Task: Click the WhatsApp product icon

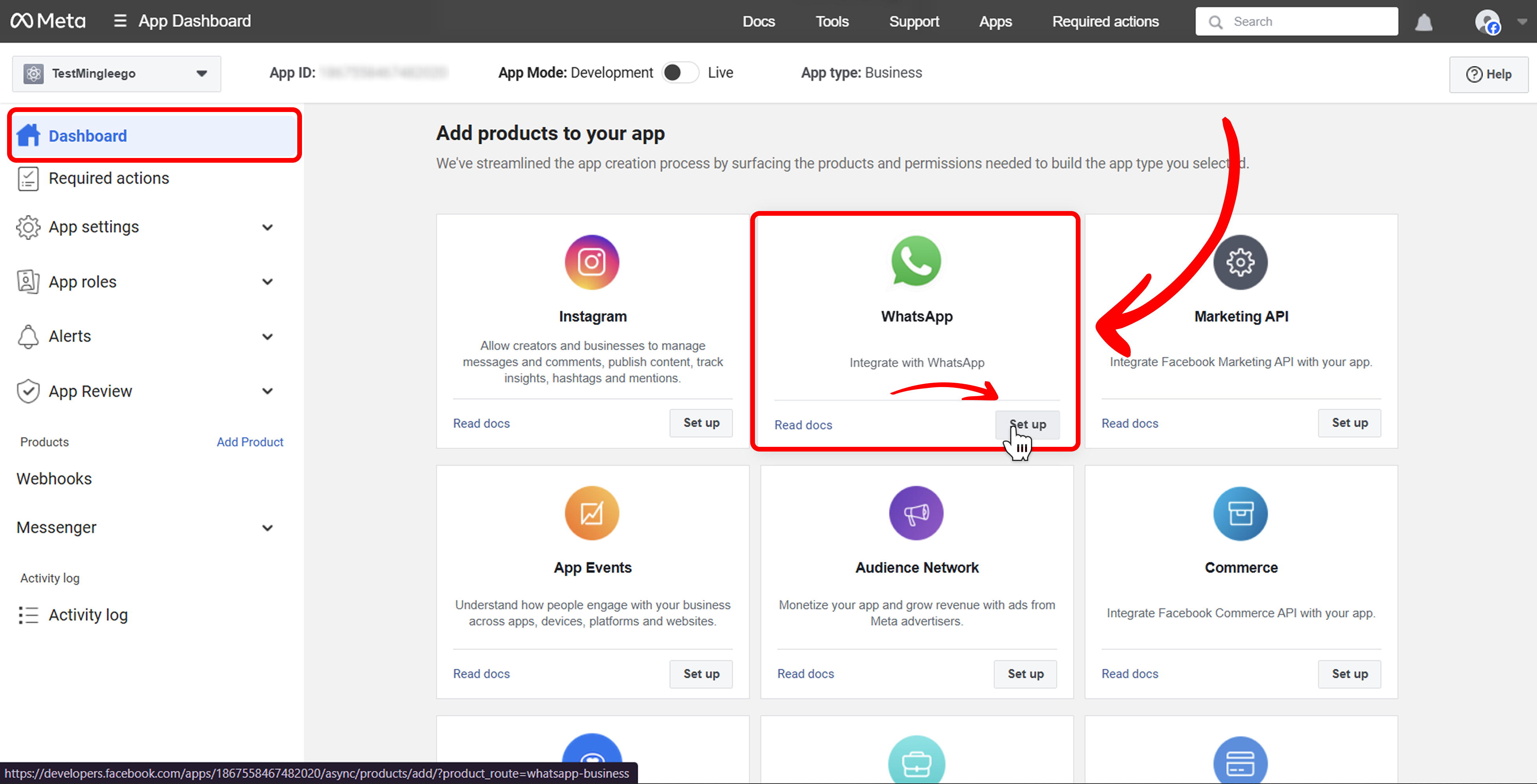Action: pyautogui.click(x=916, y=261)
